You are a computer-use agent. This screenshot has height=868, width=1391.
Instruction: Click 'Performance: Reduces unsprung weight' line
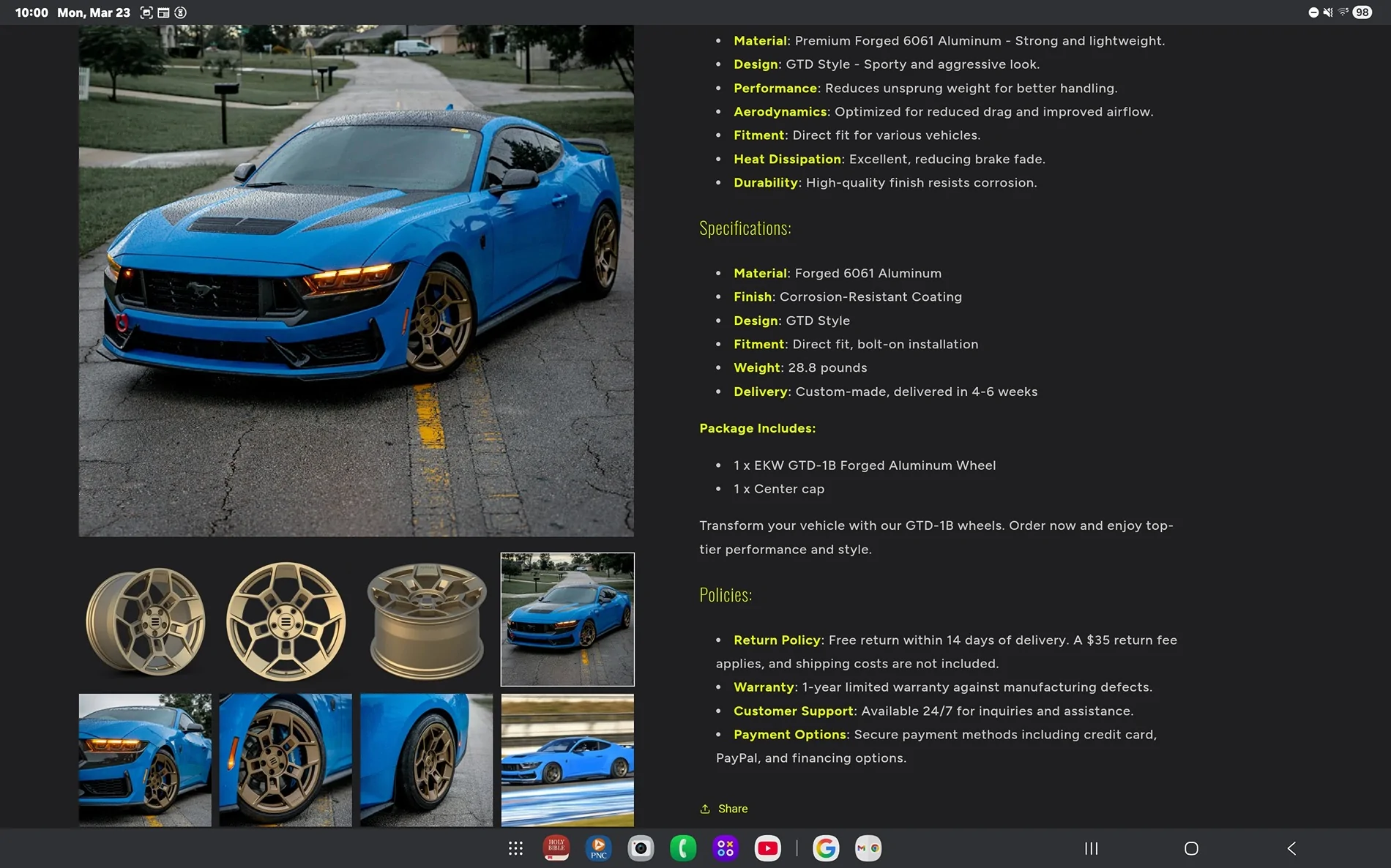[x=925, y=89]
